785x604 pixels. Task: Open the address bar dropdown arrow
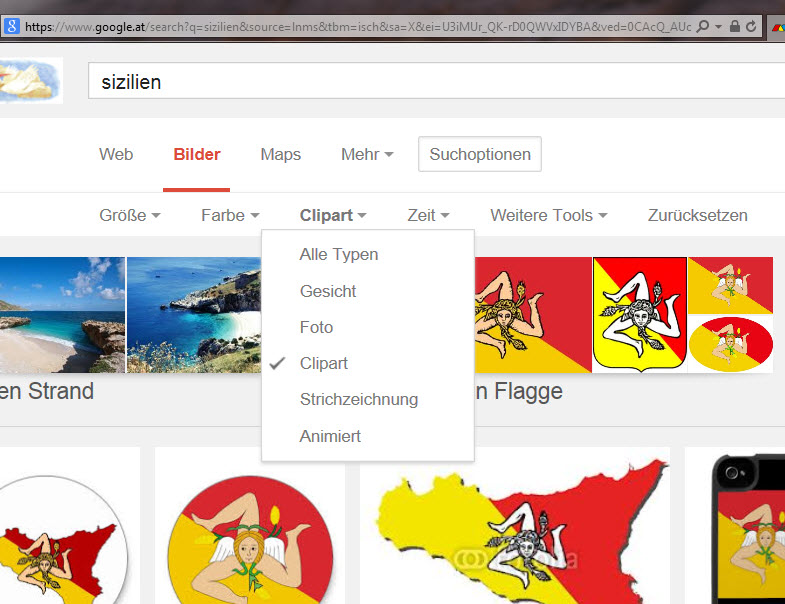718,27
